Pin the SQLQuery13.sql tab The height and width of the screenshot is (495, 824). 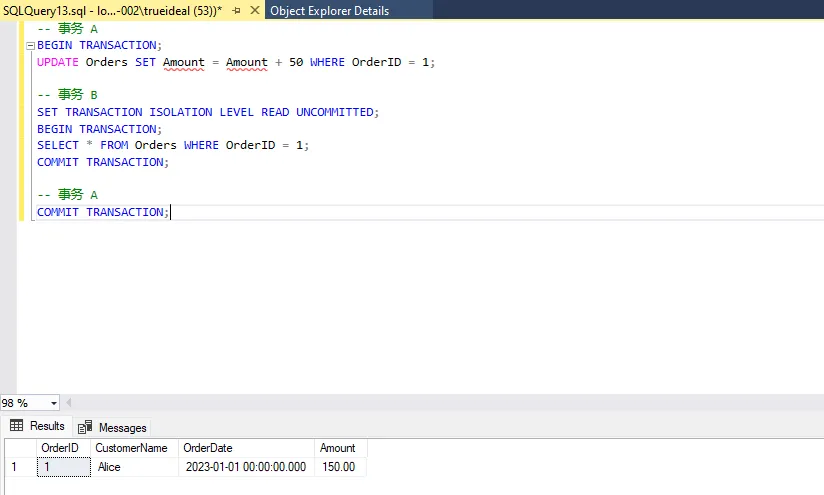(237, 11)
